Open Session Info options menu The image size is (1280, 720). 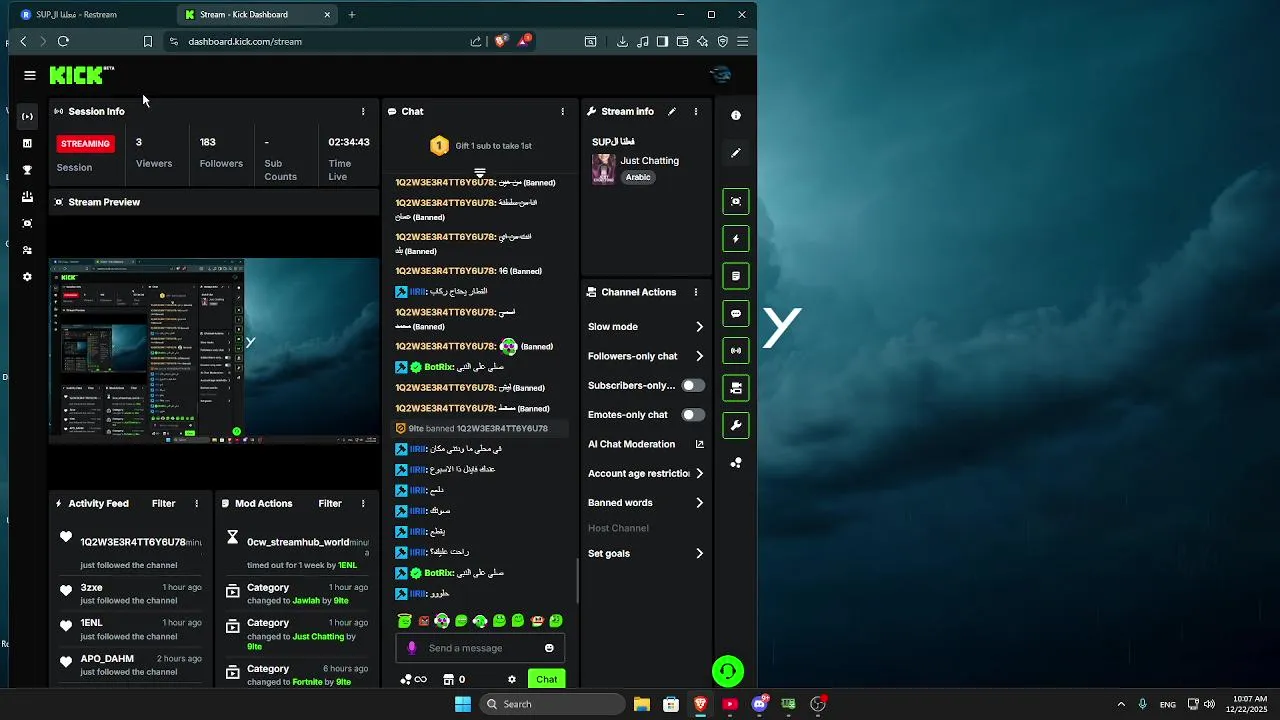pyautogui.click(x=363, y=112)
